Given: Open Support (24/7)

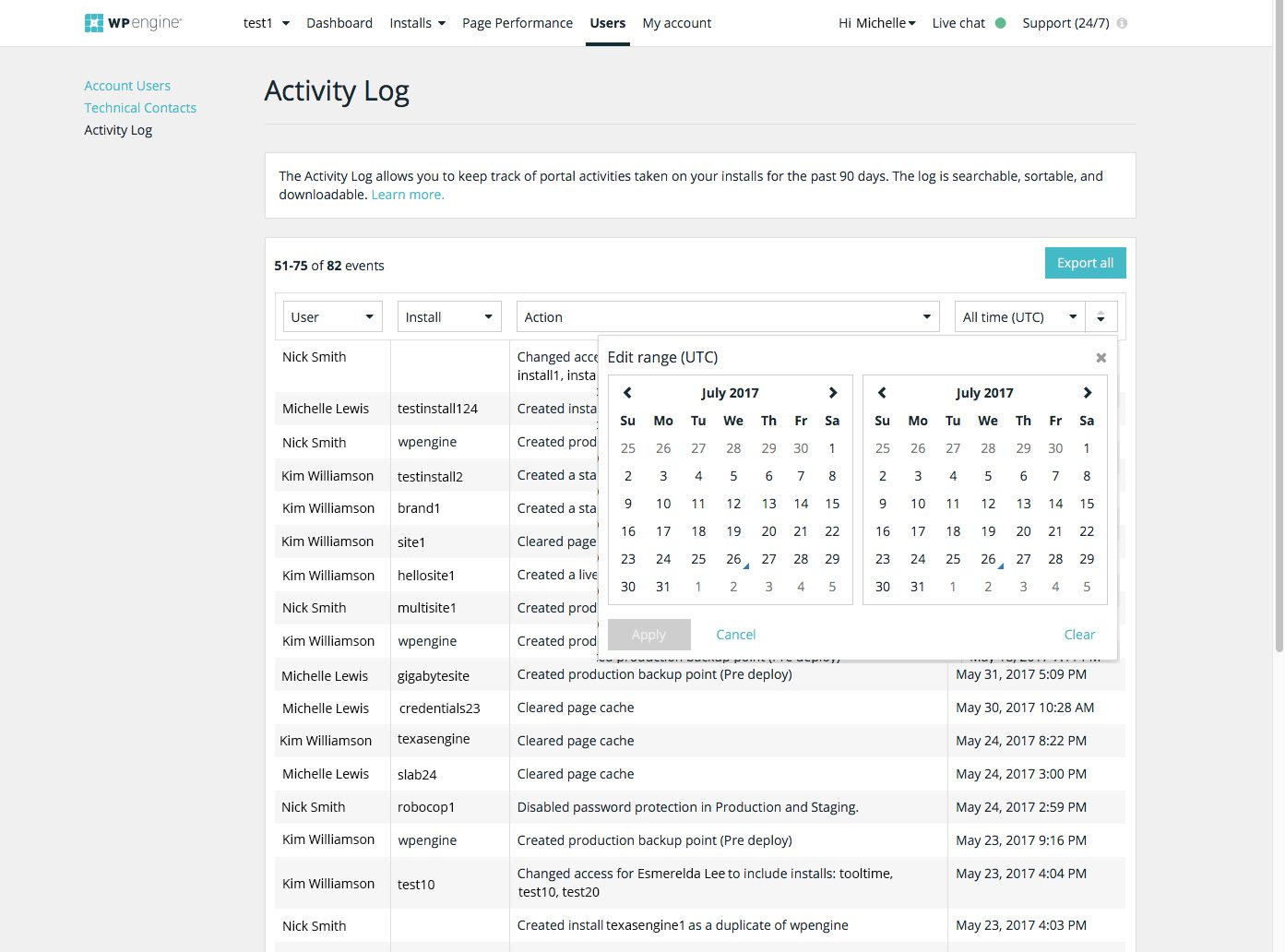Looking at the screenshot, I should click(x=1065, y=23).
